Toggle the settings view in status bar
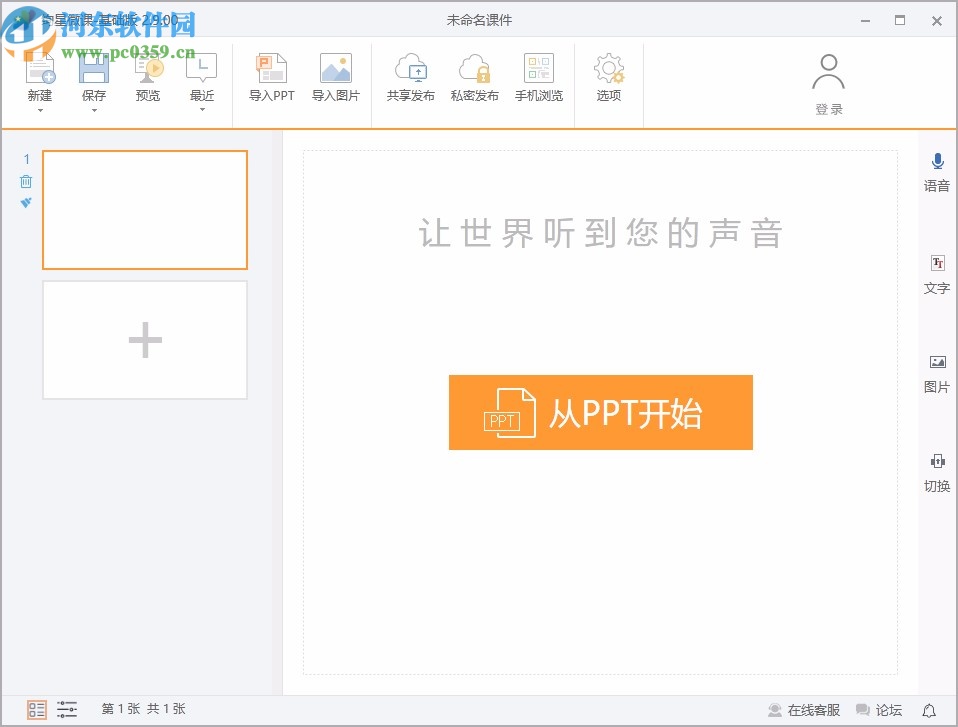Viewport: 958px width, 727px height. pyautogui.click(x=67, y=709)
